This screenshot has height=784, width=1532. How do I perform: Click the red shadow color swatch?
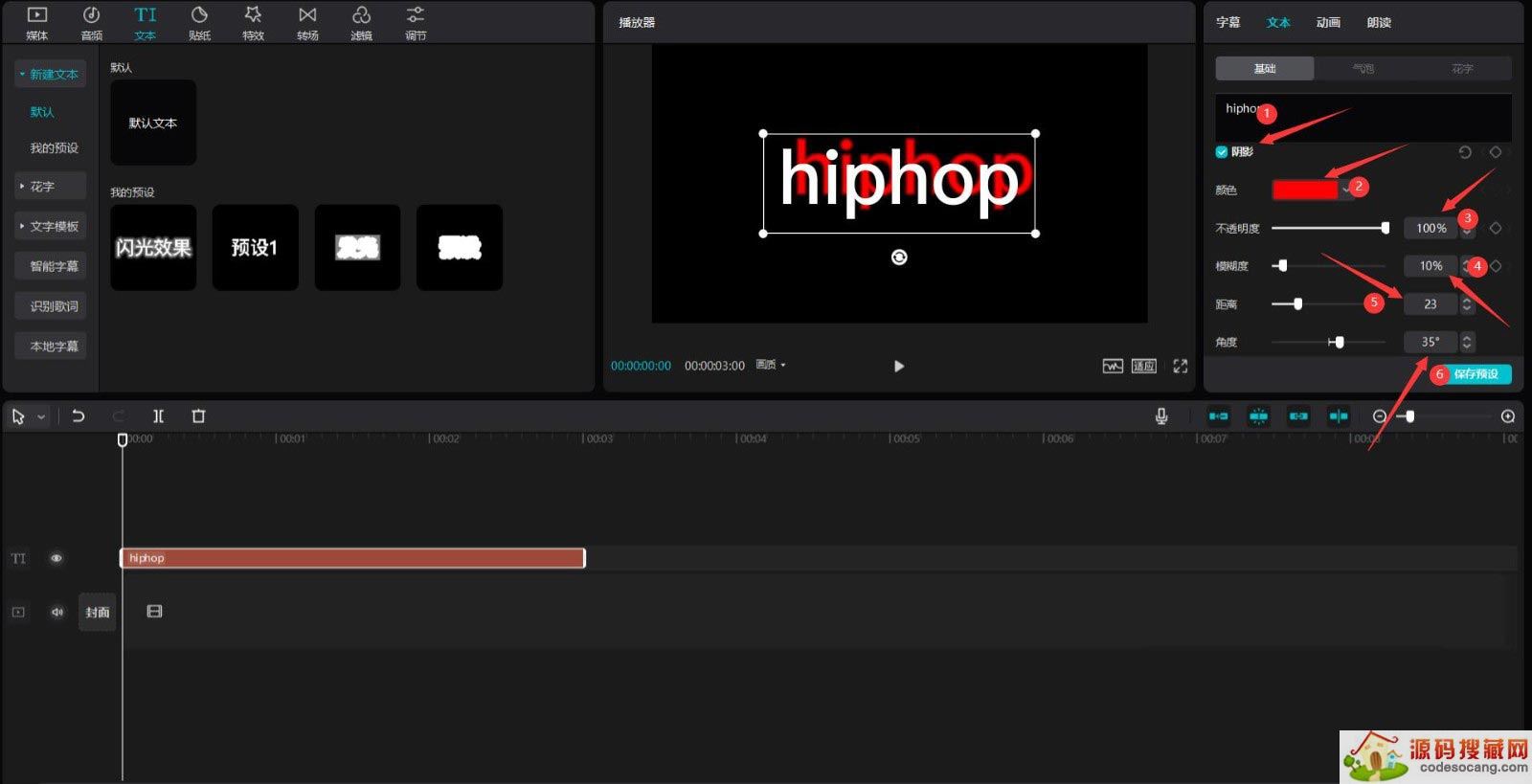click(1304, 190)
